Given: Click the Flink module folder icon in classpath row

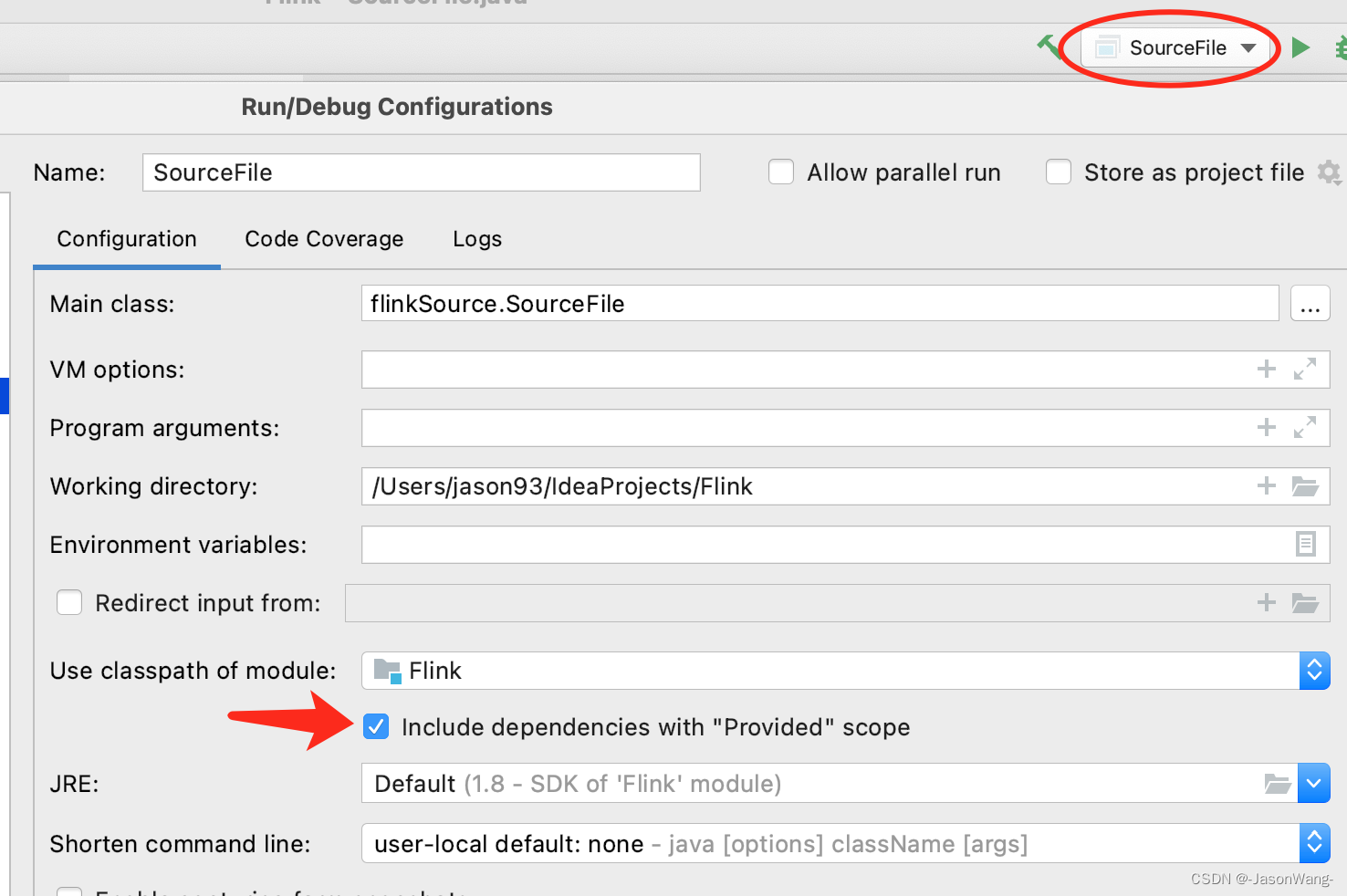Looking at the screenshot, I should (x=387, y=670).
